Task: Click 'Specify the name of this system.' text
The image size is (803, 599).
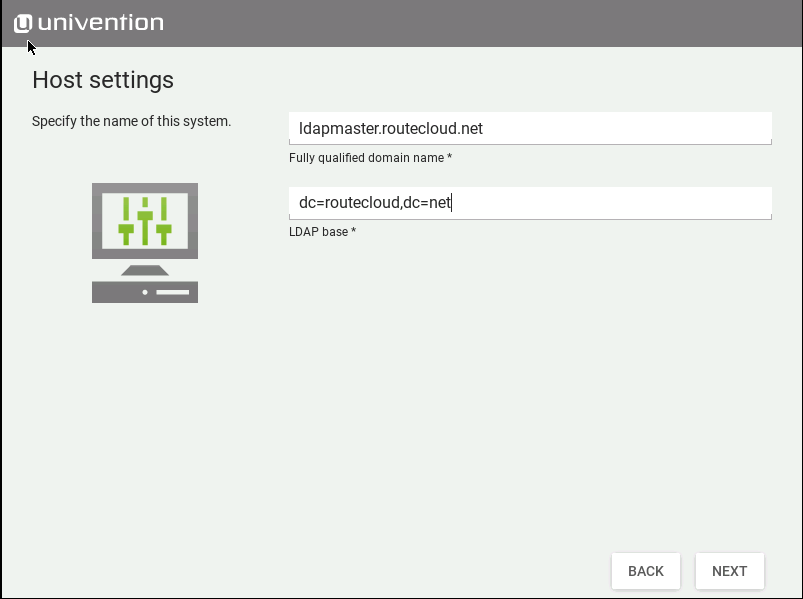Action: (x=132, y=121)
